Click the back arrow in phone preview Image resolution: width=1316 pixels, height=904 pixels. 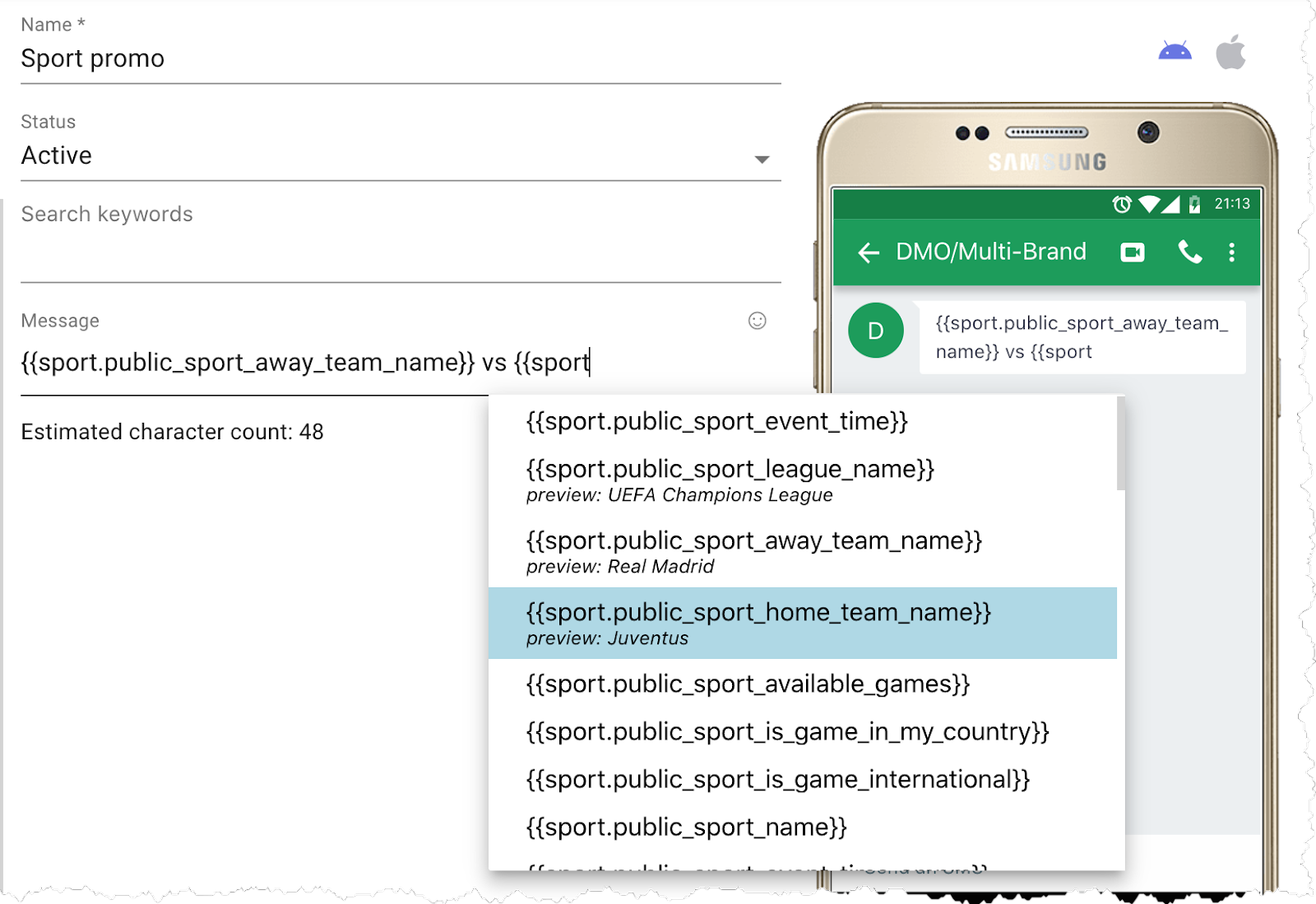(869, 253)
